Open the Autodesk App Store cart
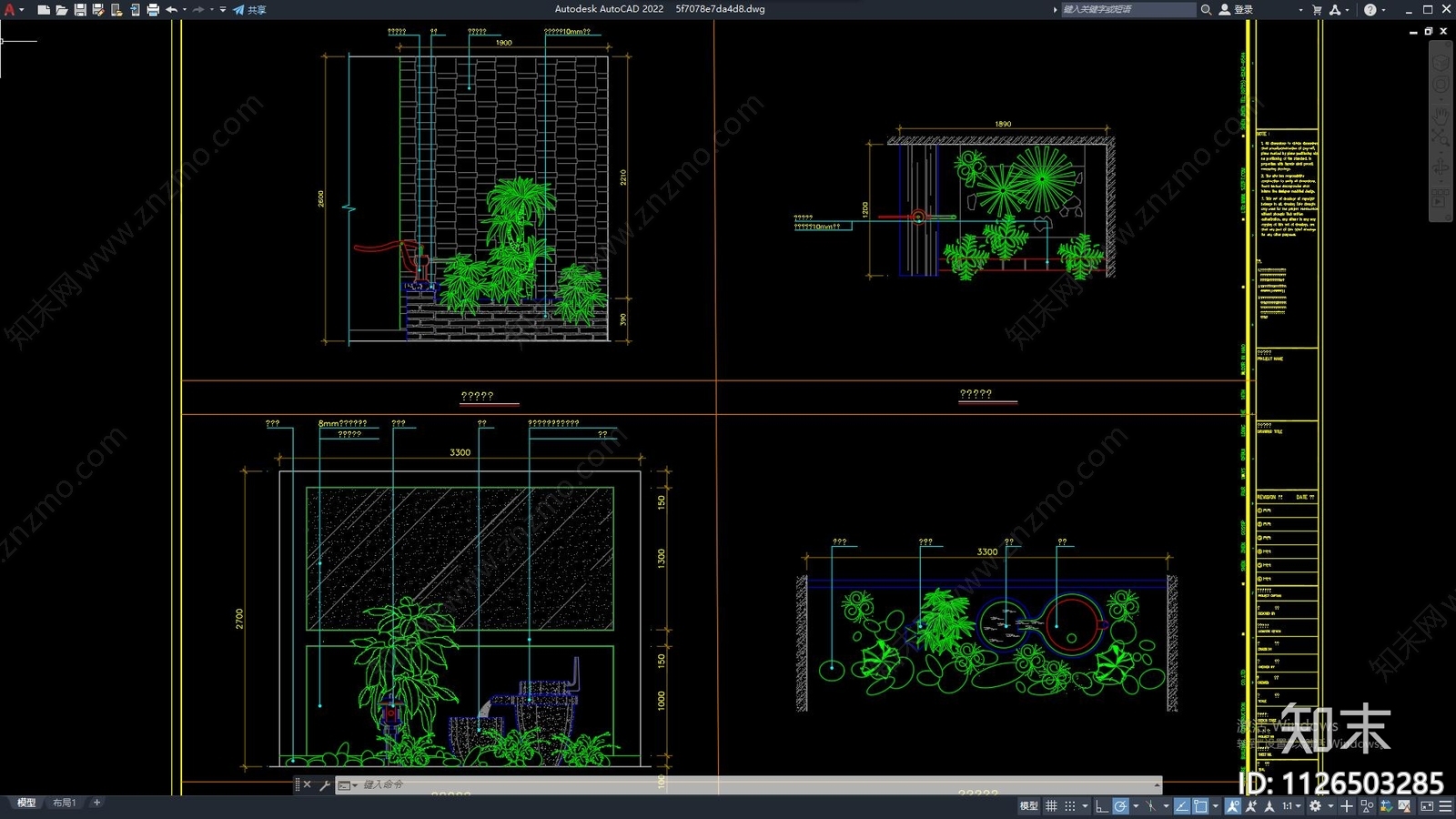The width and height of the screenshot is (1456, 819). tap(1317, 9)
